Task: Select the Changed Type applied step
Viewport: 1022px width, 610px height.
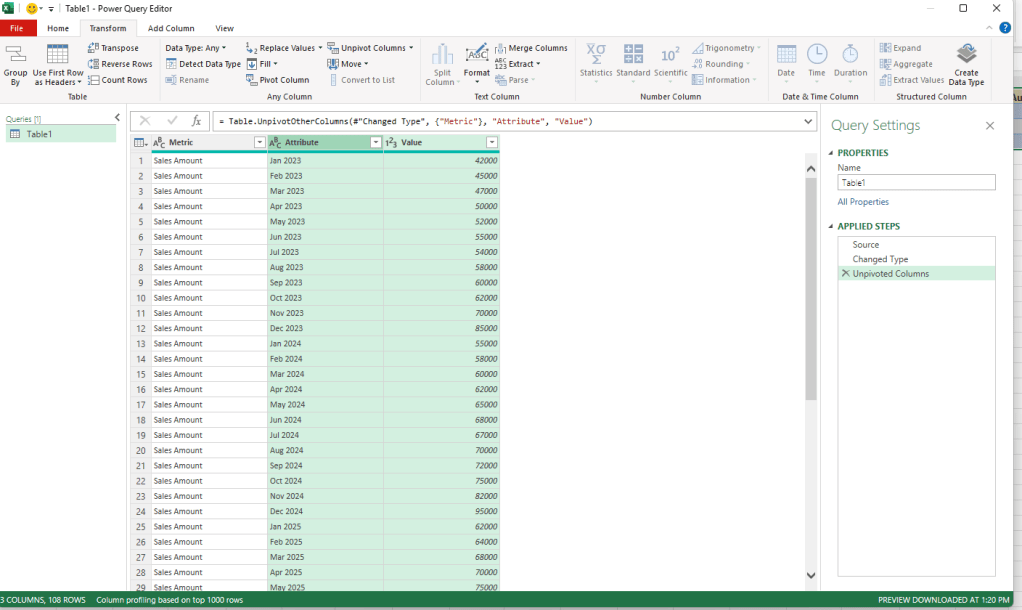Action: (880, 259)
